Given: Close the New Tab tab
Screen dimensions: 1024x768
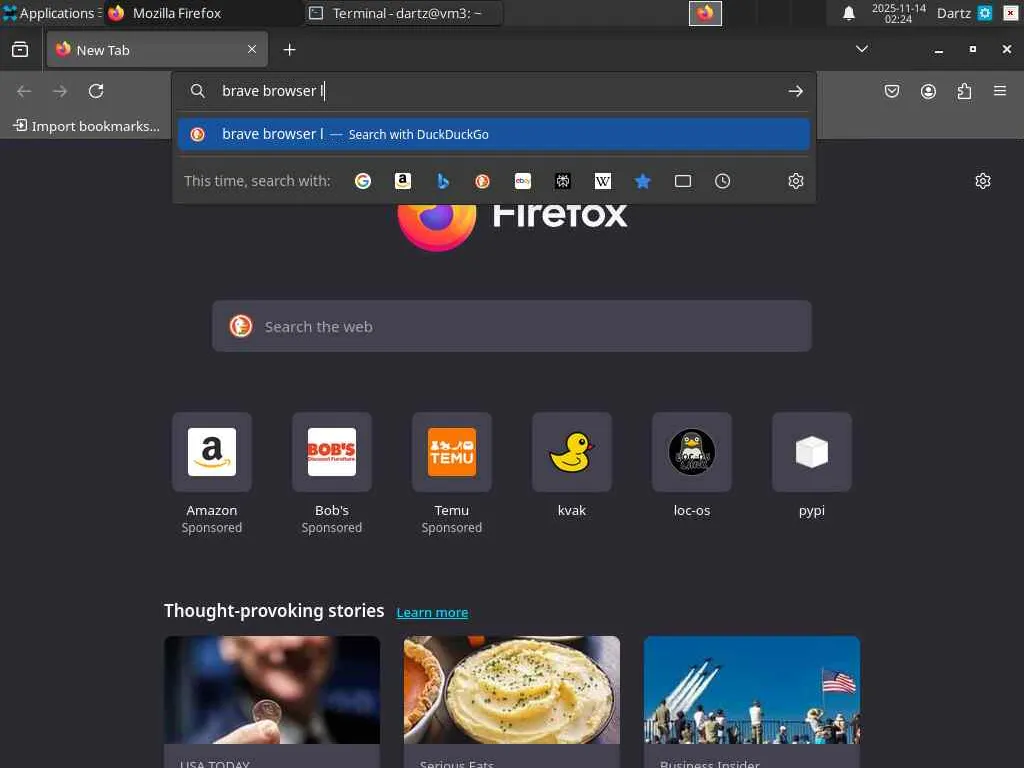Looking at the screenshot, I should coord(252,49).
